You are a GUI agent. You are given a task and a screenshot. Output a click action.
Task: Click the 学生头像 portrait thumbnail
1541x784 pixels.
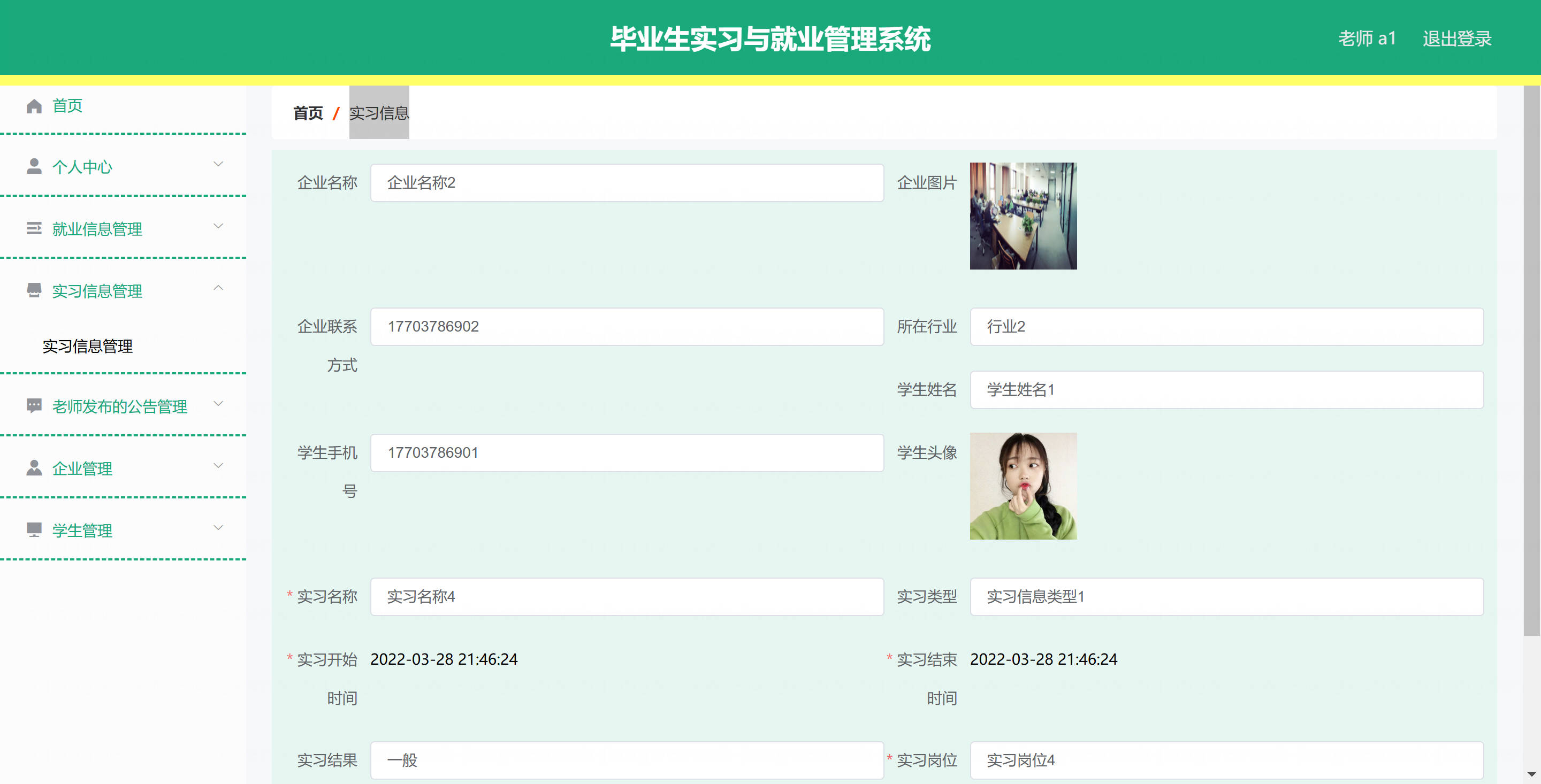[x=1023, y=486]
